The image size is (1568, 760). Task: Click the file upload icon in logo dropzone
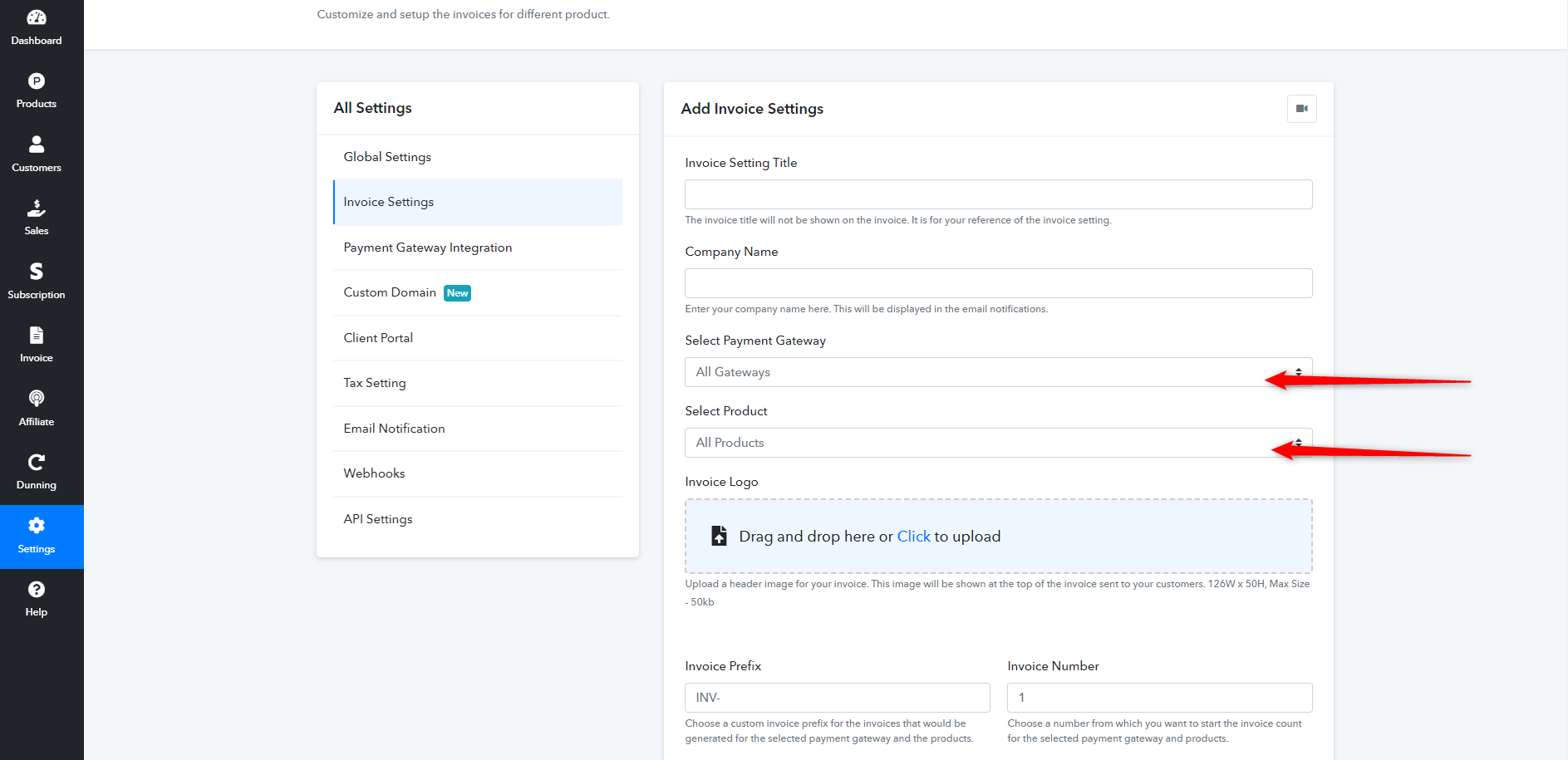point(720,536)
